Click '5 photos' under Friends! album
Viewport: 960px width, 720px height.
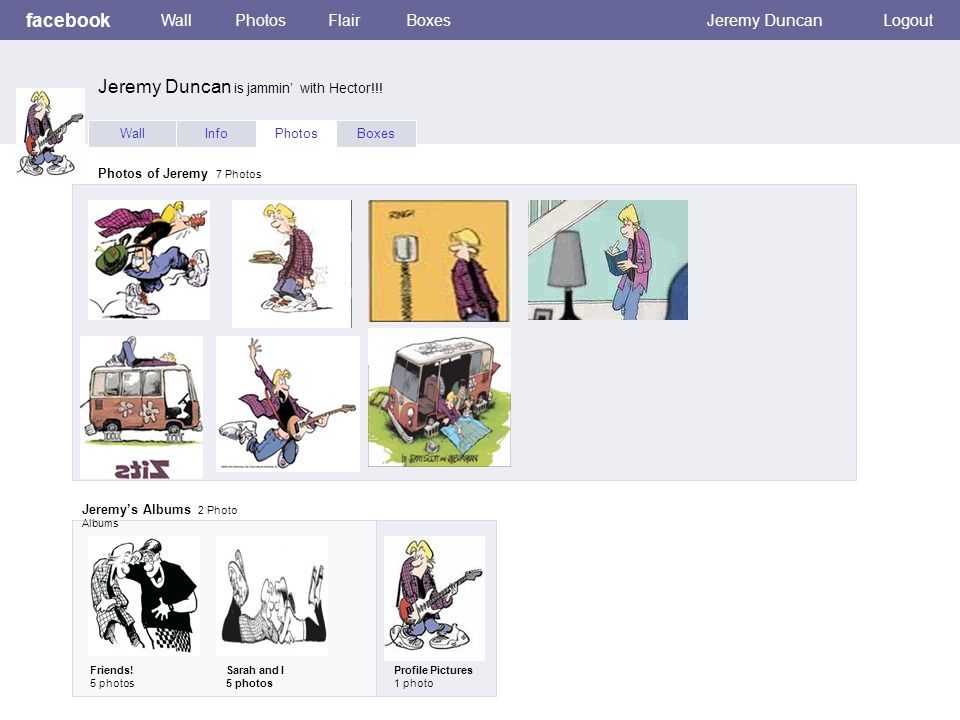click(x=112, y=683)
